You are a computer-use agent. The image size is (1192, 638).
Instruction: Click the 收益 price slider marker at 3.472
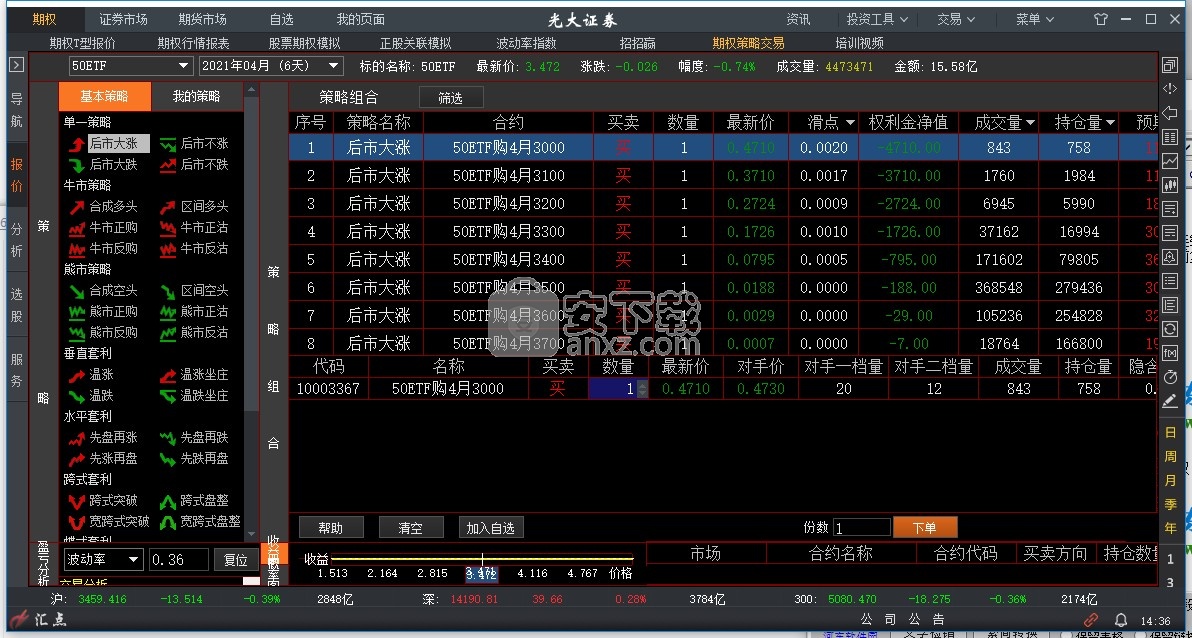click(x=481, y=573)
